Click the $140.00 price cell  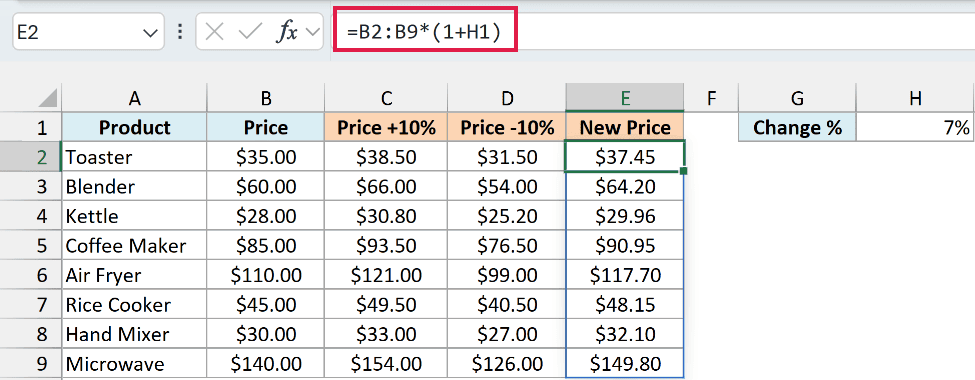click(266, 364)
